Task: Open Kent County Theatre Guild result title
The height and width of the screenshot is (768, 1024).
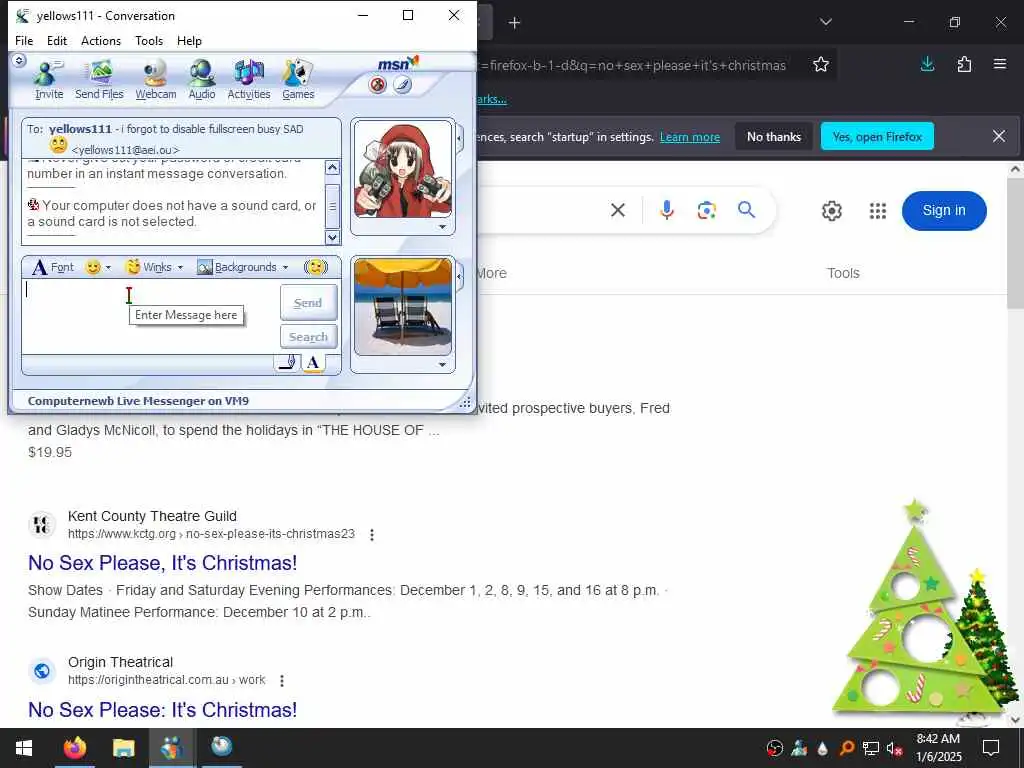Action: click(x=163, y=563)
